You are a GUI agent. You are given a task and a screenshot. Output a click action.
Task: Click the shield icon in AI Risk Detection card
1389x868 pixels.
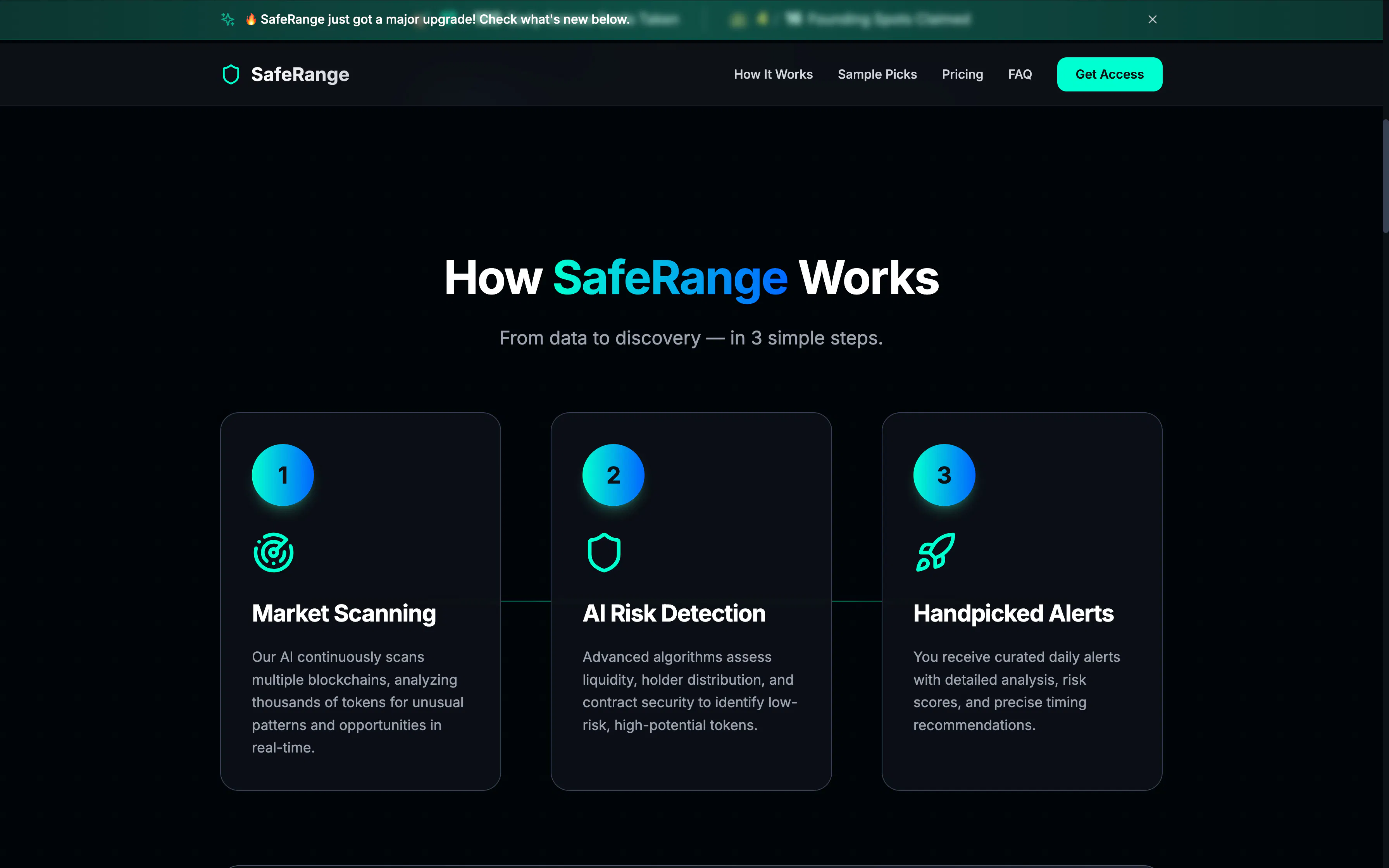[604, 552]
